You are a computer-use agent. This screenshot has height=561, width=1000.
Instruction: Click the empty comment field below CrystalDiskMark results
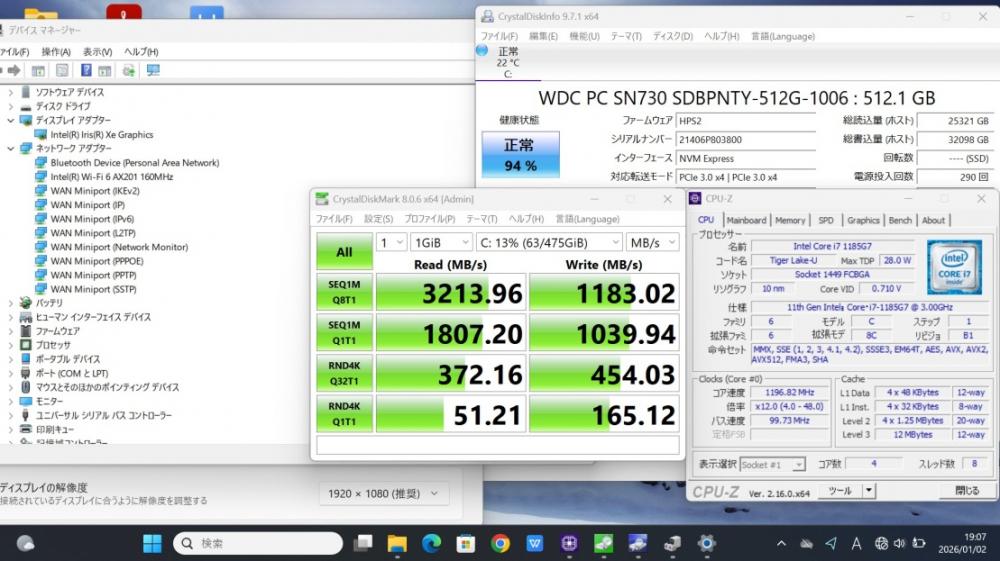pyautogui.click(x=497, y=445)
